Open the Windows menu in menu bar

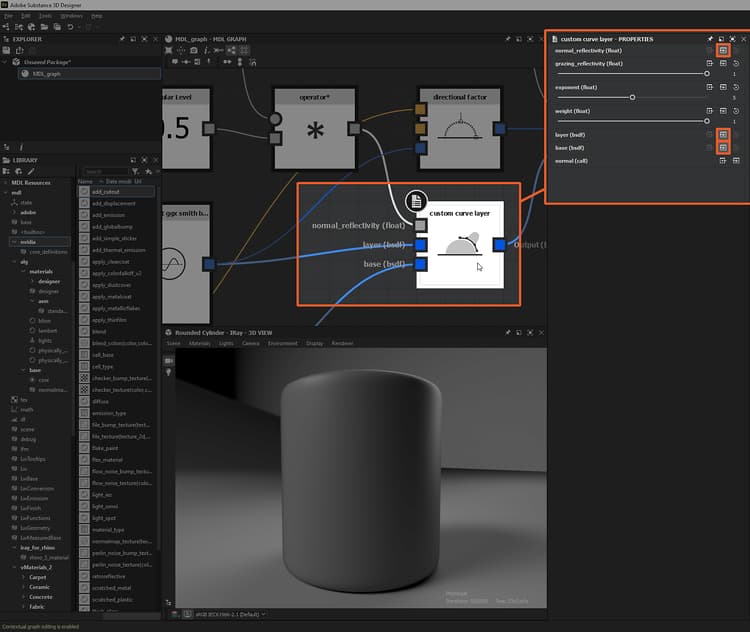[x=72, y=16]
